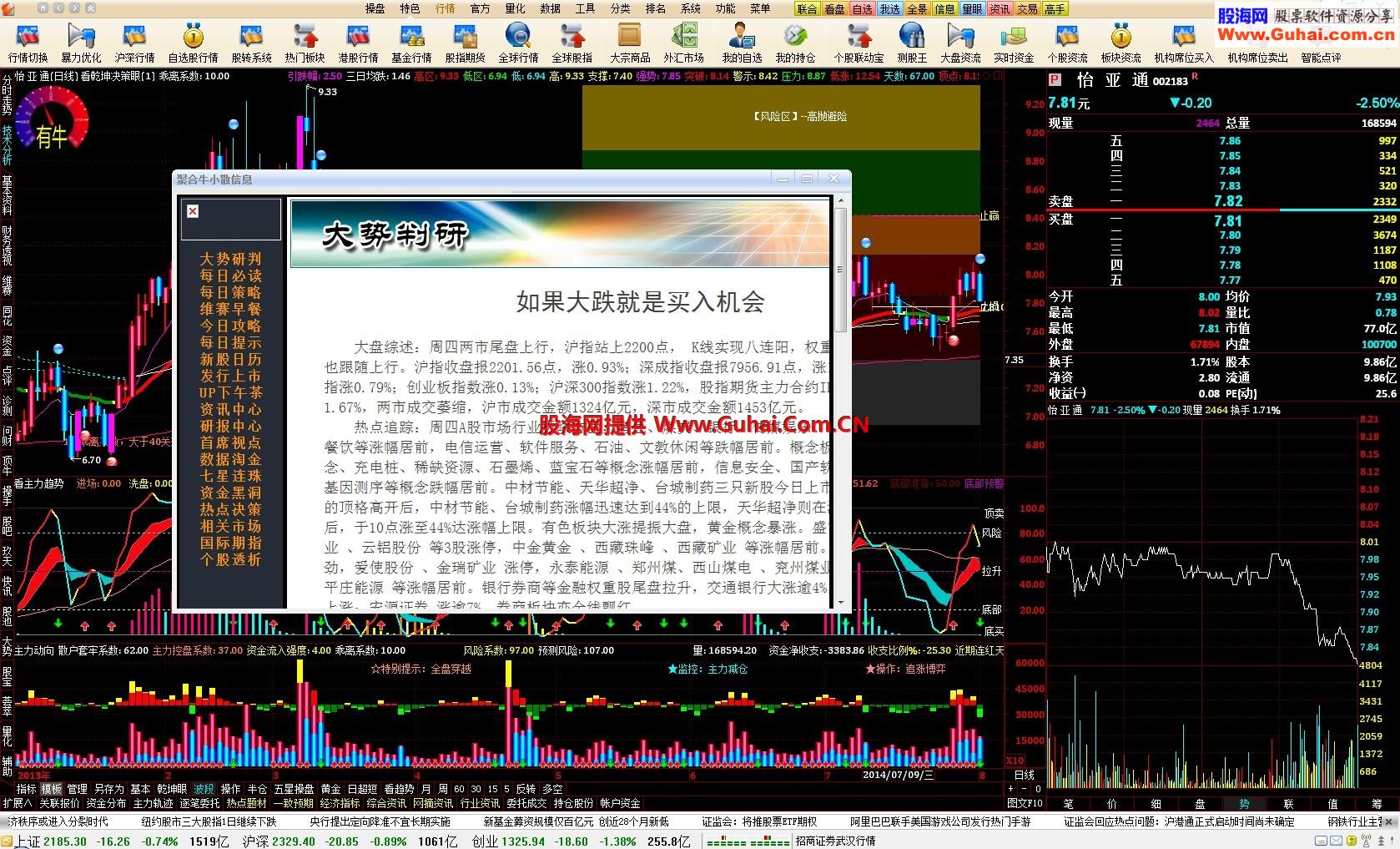Switch to the 联合 colored tab
The width and height of the screenshot is (1400, 849).
(x=808, y=9)
